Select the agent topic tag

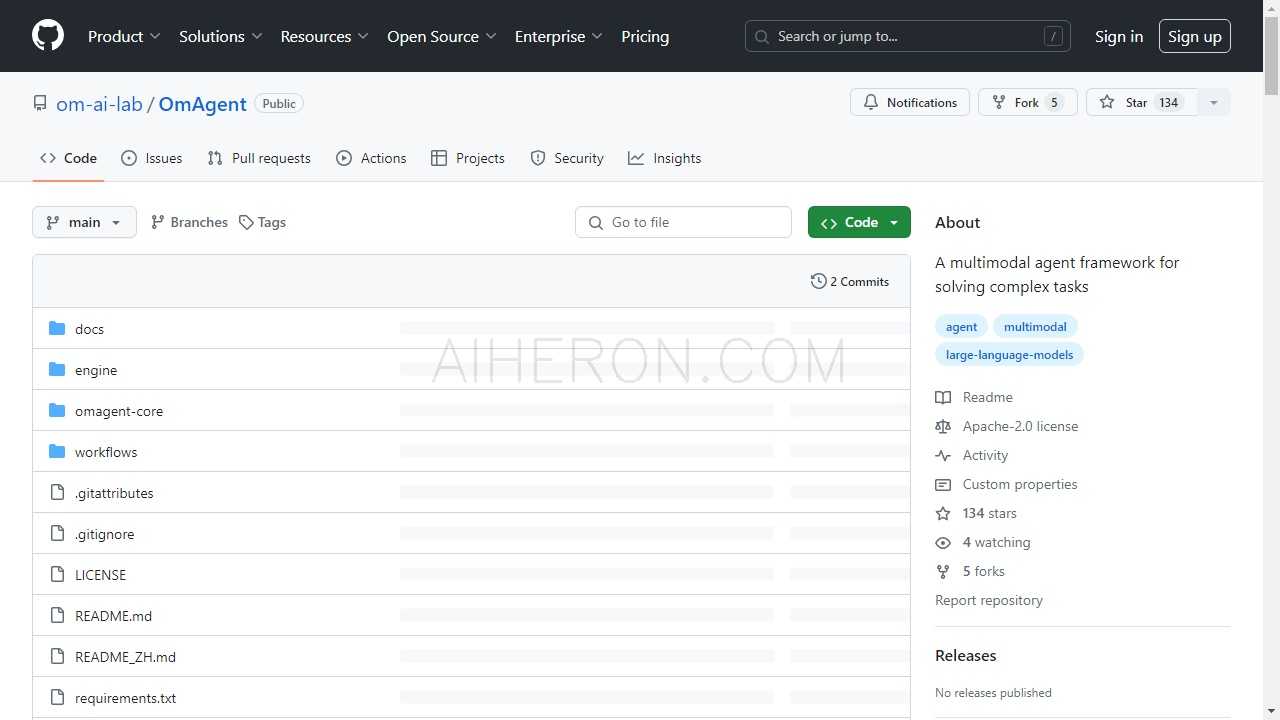[961, 326]
